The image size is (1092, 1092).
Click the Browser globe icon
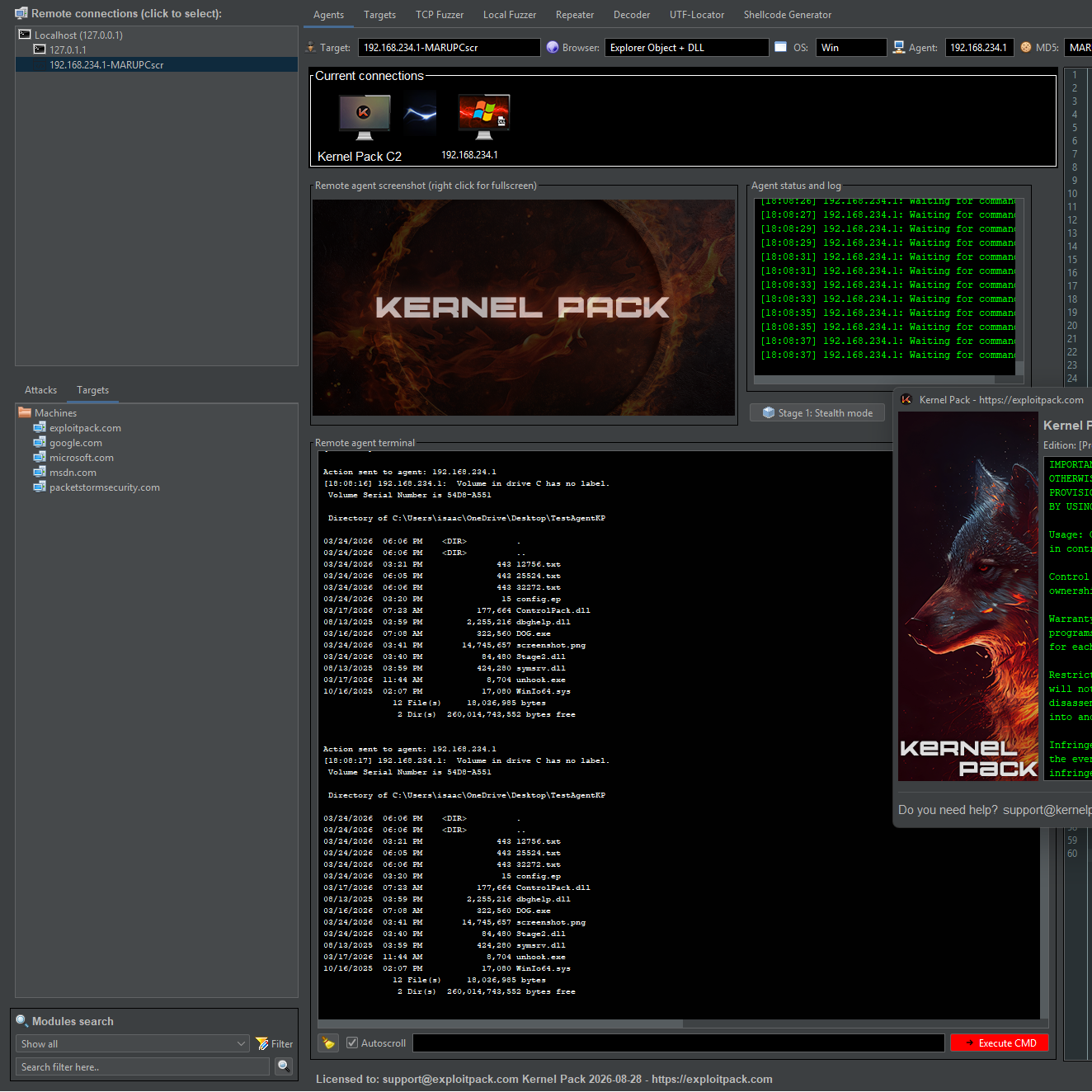pyautogui.click(x=553, y=47)
